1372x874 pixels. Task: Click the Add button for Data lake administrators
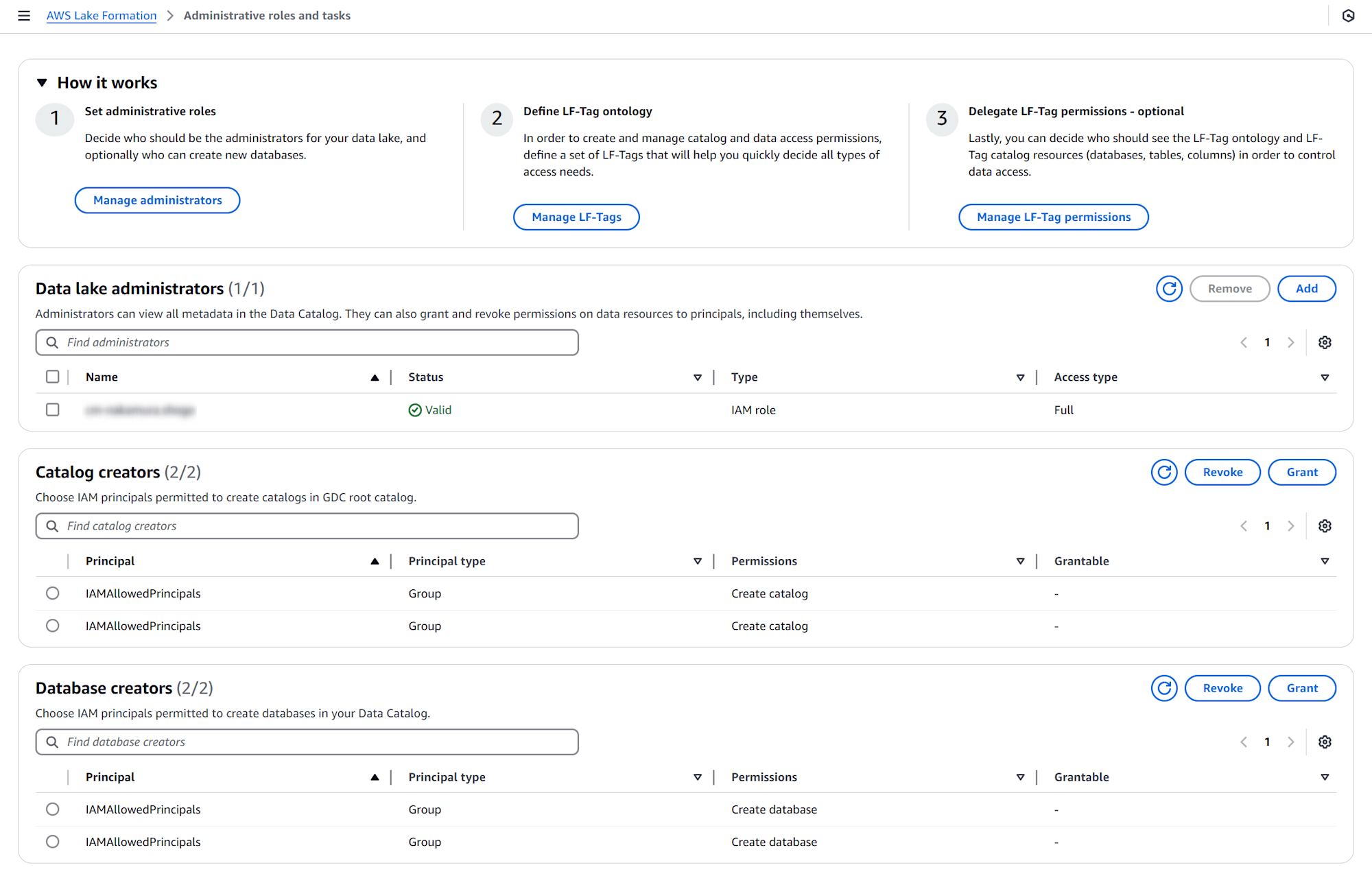pos(1306,288)
